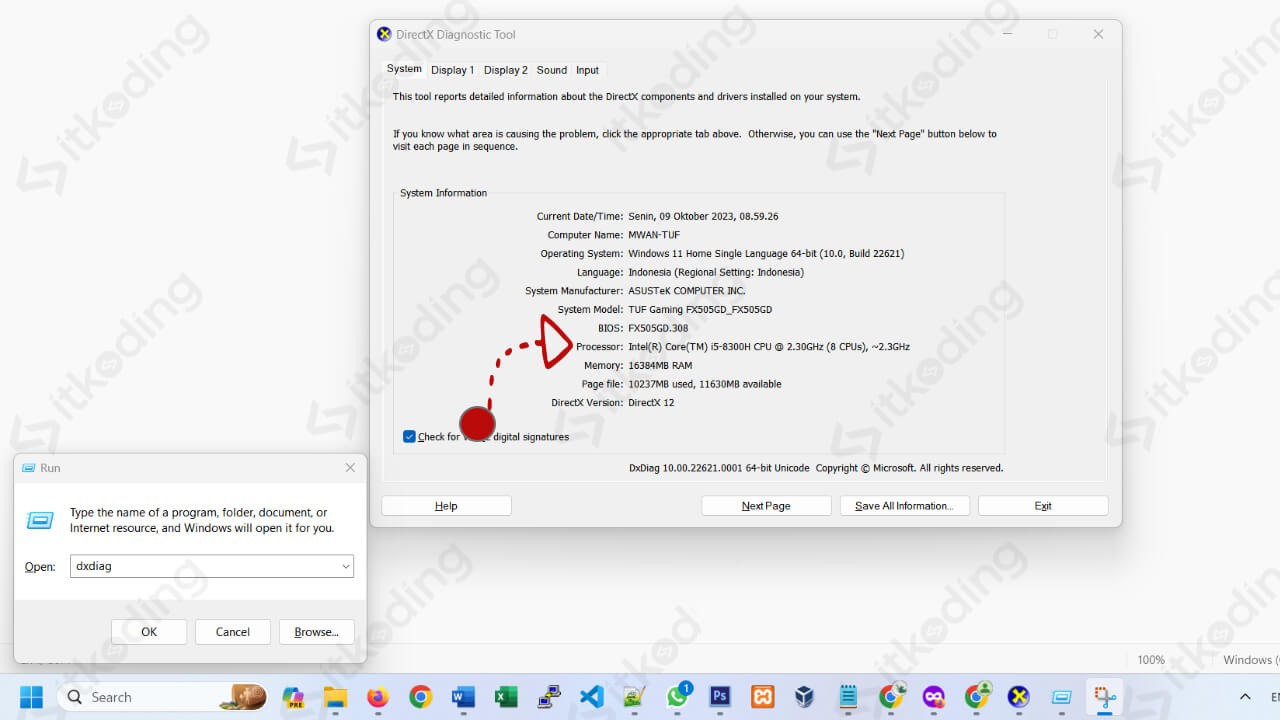
Task: Open the Input tab
Action: pos(588,70)
